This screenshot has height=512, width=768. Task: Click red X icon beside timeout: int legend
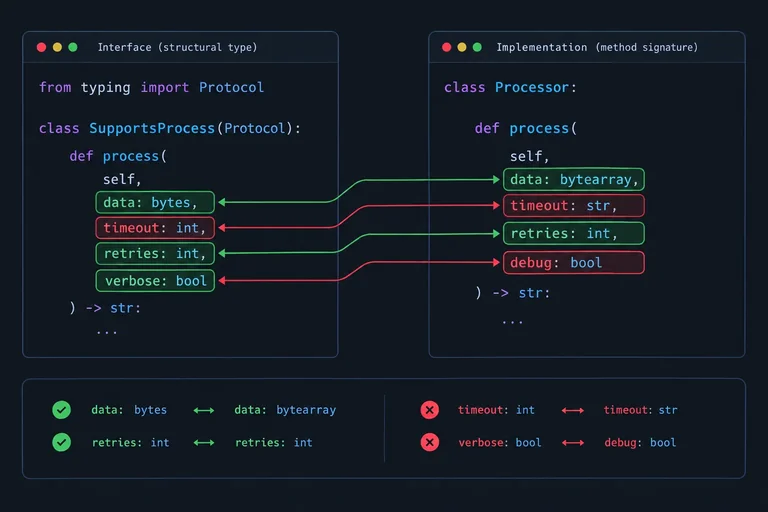(430, 410)
